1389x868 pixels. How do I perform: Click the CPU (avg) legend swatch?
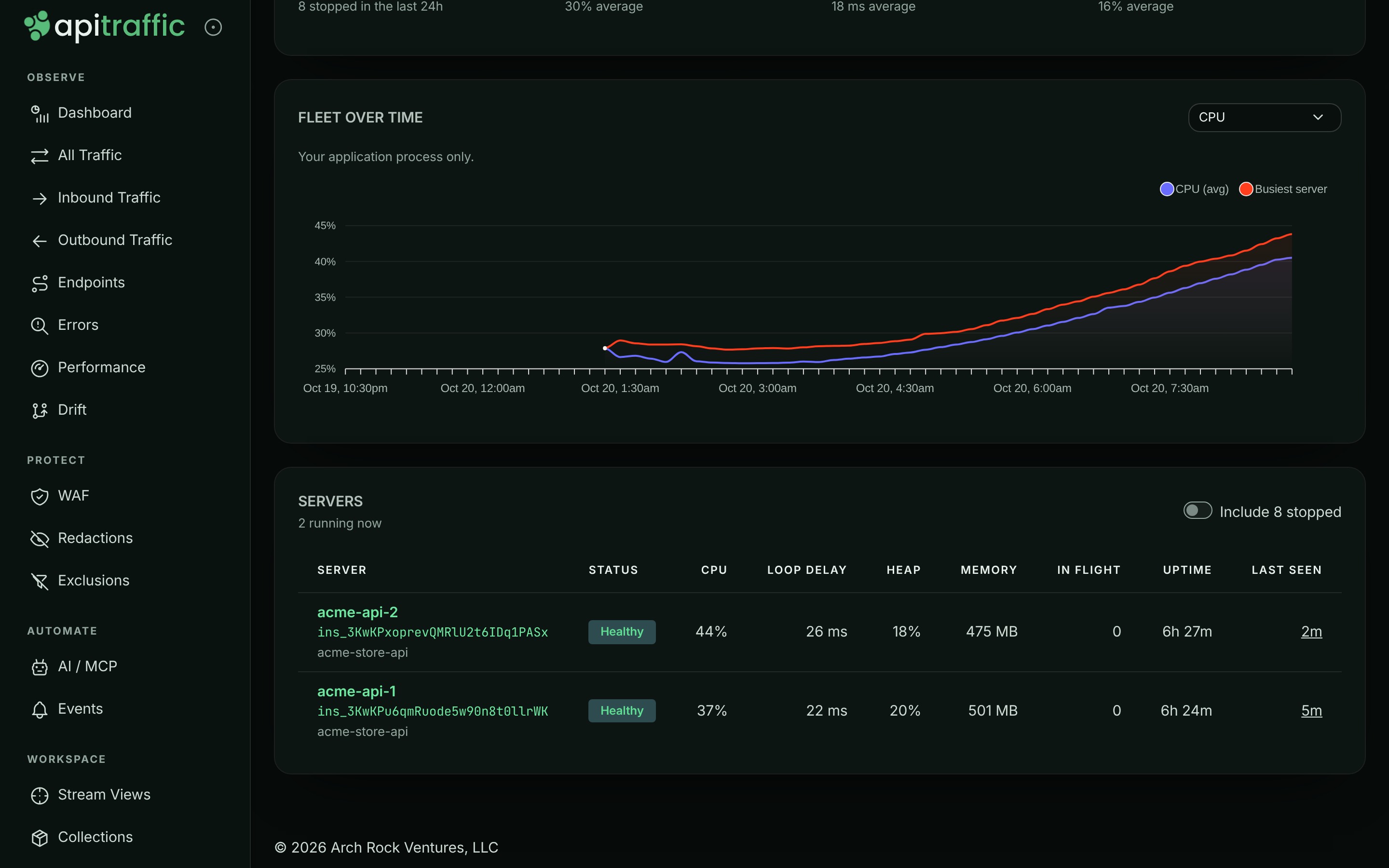point(1167,189)
